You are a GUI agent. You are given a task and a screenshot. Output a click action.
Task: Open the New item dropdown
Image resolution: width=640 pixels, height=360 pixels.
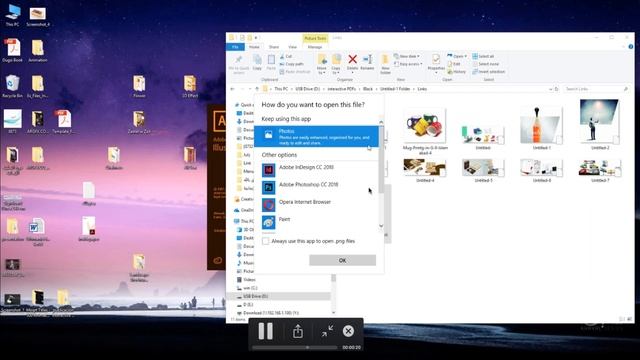[407, 56]
